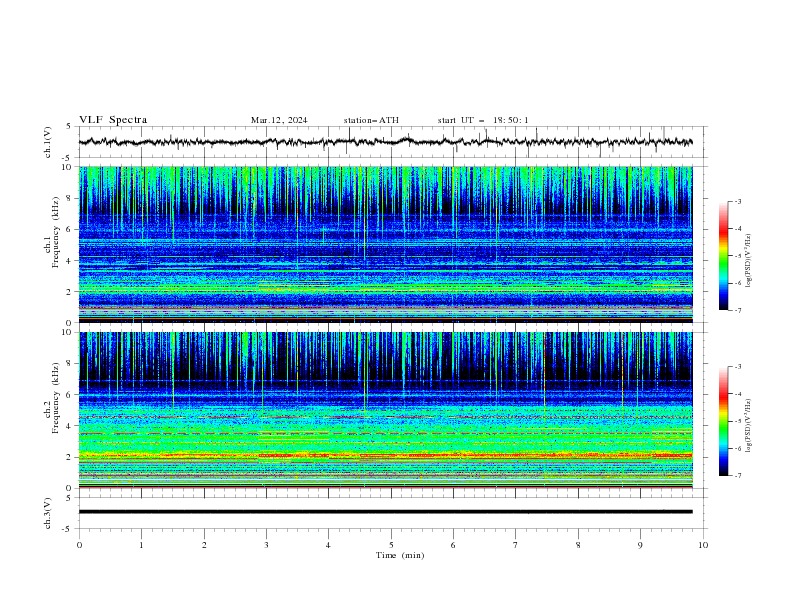The image size is (792, 612).
Task: Click the ch.3 flat black voltage trace
Action: coord(385,512)
